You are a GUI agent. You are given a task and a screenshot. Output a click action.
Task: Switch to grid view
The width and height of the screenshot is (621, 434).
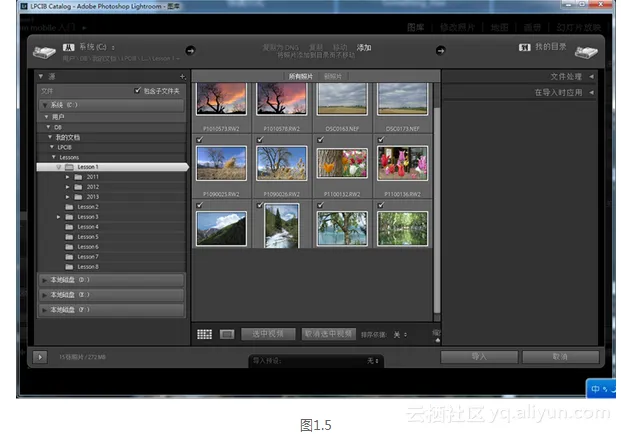(205, 334)
